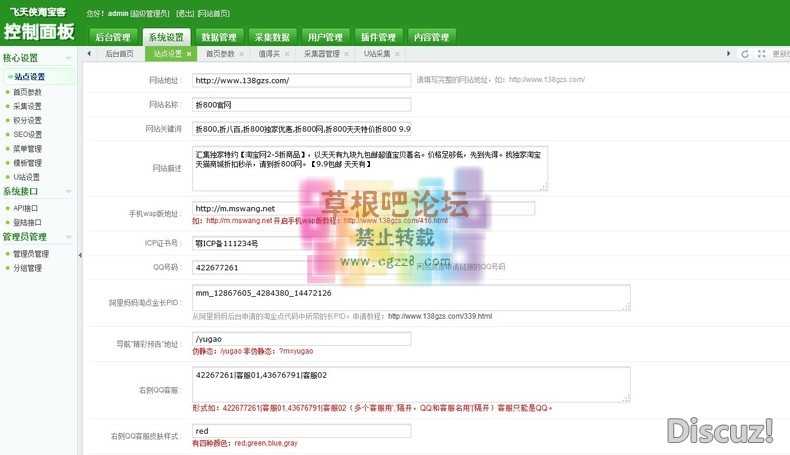Select 采集设置 in sidebar
Image resolution: width=790 pixels, height=455 pixels.
click(27, 106)
